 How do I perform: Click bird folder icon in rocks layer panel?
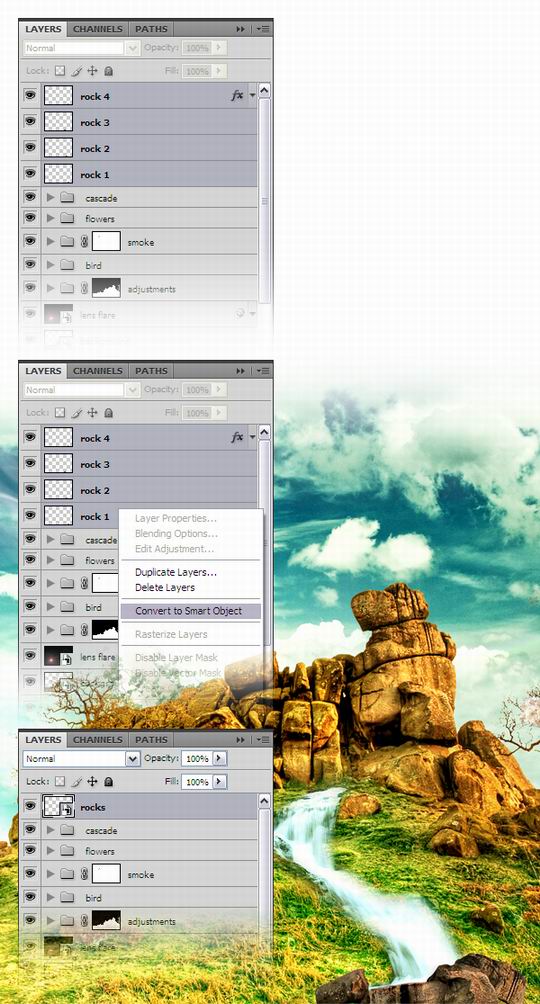coord(68,898)
